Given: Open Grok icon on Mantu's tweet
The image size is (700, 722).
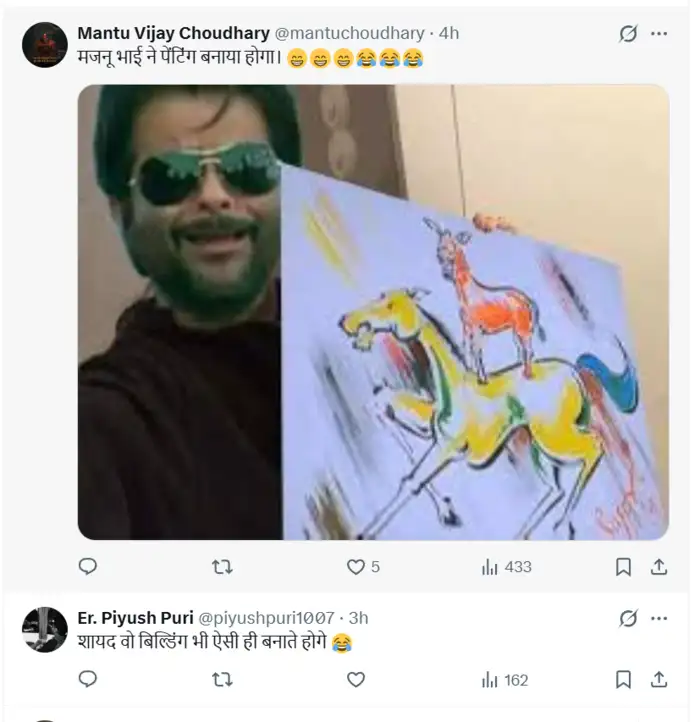Looking at the screenshot, I should pos(628,33).
